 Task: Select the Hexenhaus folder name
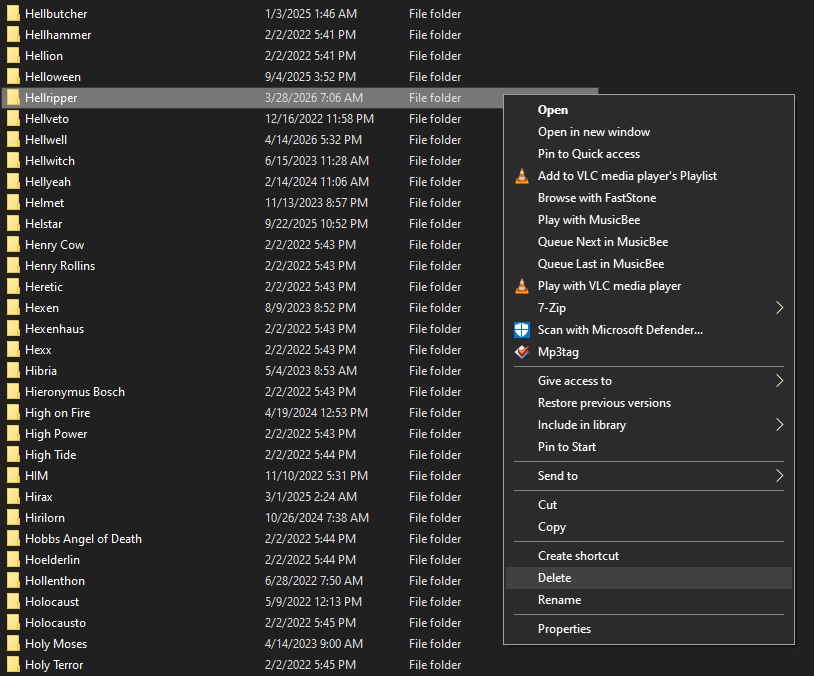[55, 329]
